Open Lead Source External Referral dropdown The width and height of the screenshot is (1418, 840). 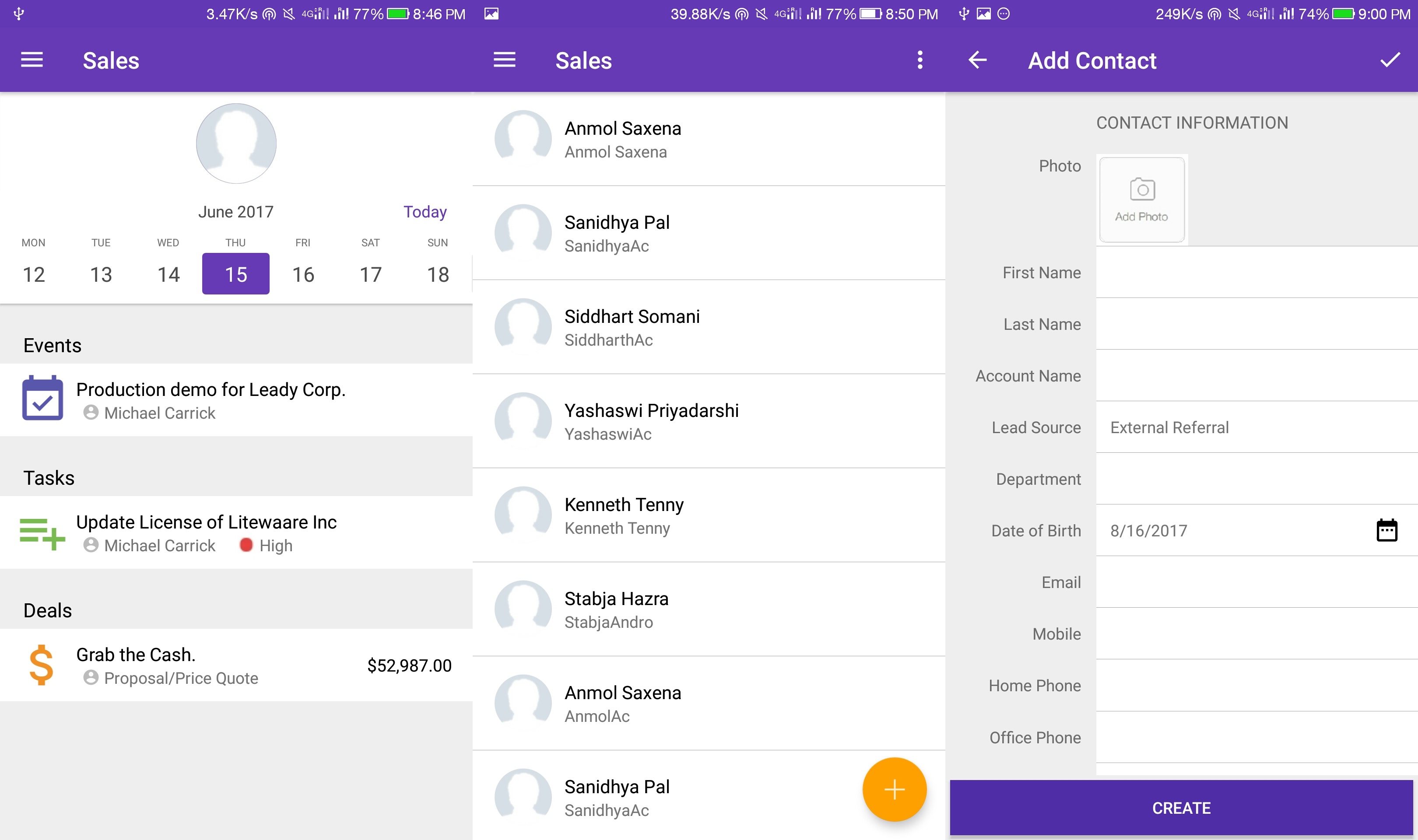coord(1246,427)
